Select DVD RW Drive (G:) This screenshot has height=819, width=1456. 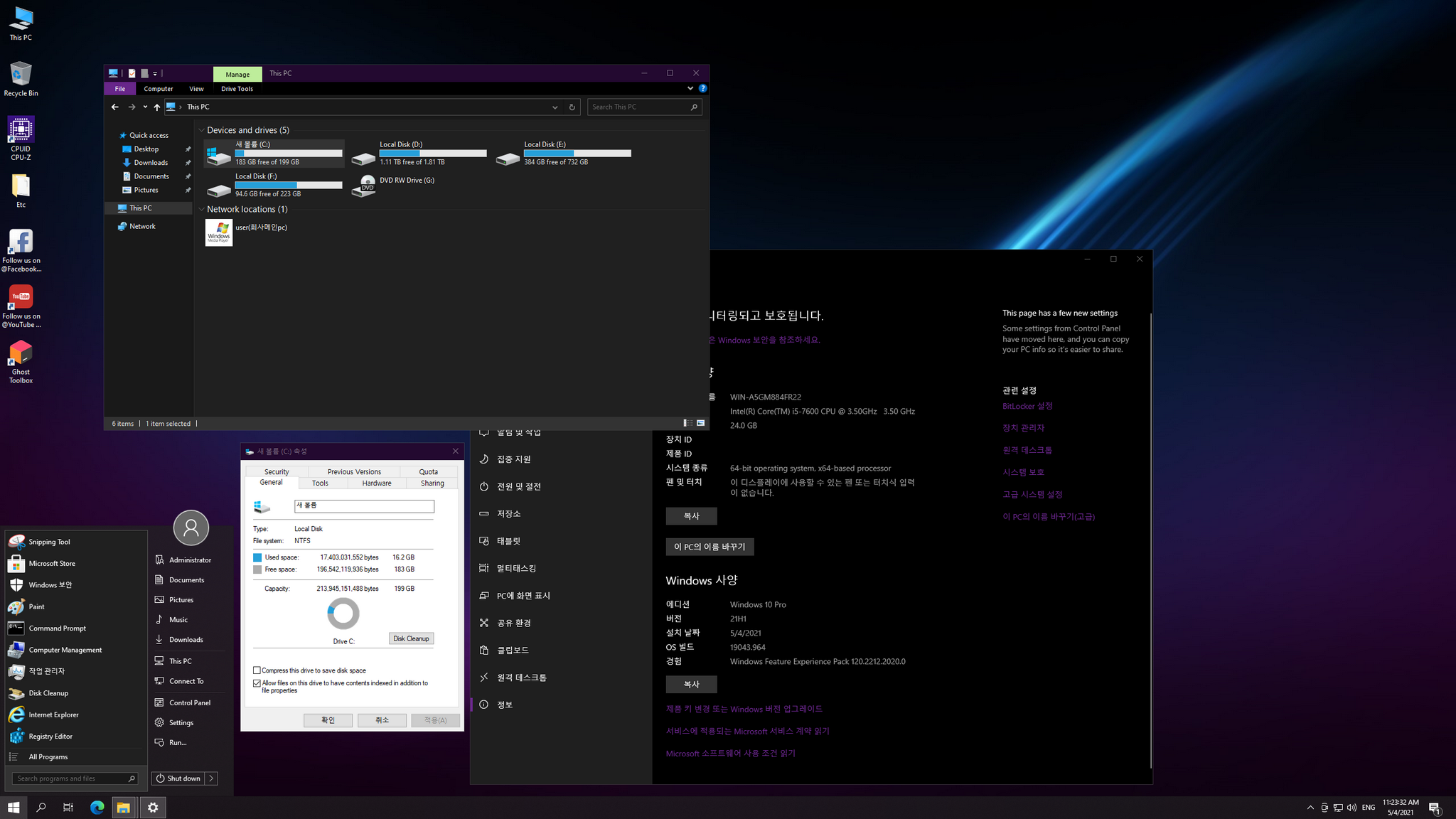(395, 185)
